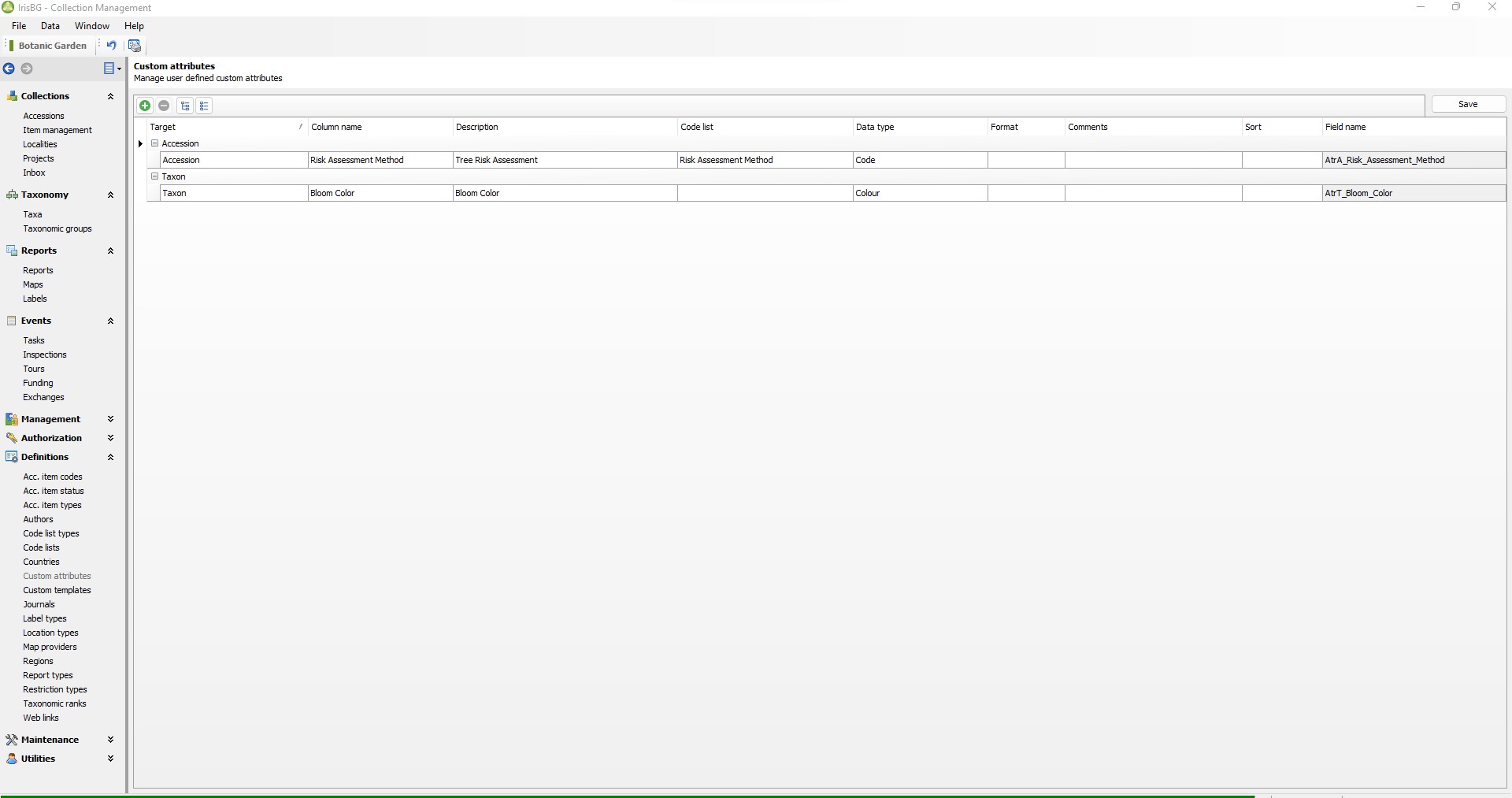Collapse the Accession group row
This screenshot has height=798, width=1512.
point(154,143)
